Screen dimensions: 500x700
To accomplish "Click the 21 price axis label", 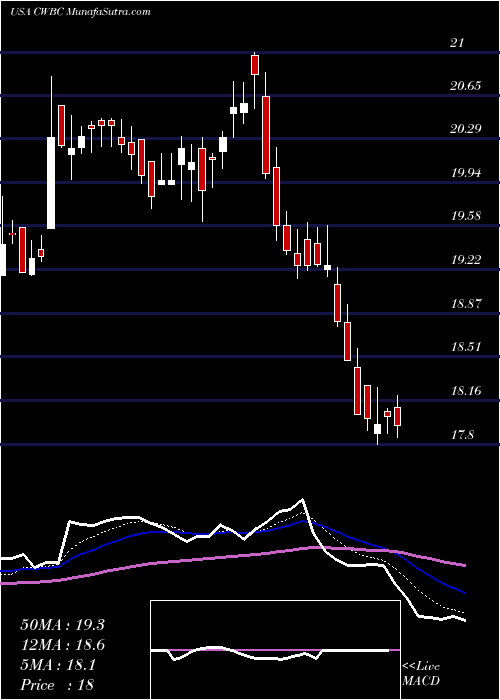I will pyautogui.click(x=458, y=43).
